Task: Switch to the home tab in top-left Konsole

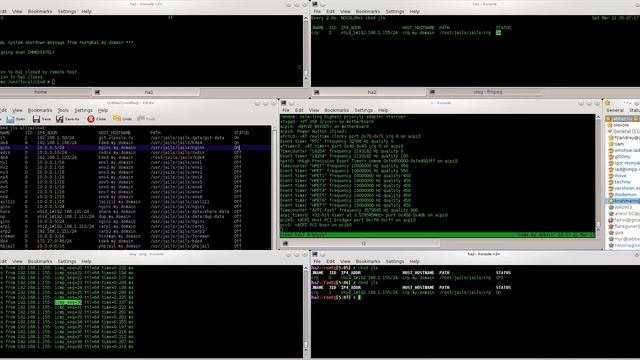Action: 40,92
